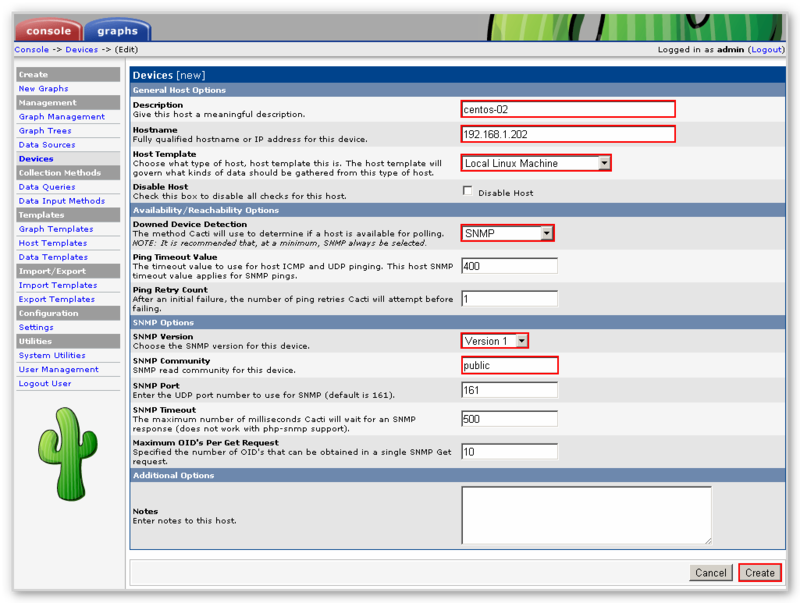The height and width of the screenshot is (603, 800).
Task: Open the Host Template dropdown
Action: click(536, 163)
